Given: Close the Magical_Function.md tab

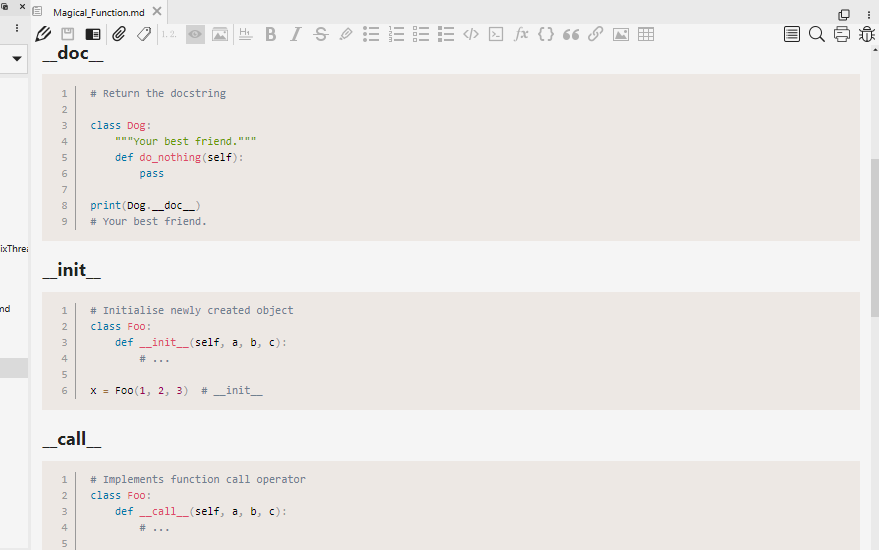Looking at the screenshot, I should point(157,11).
